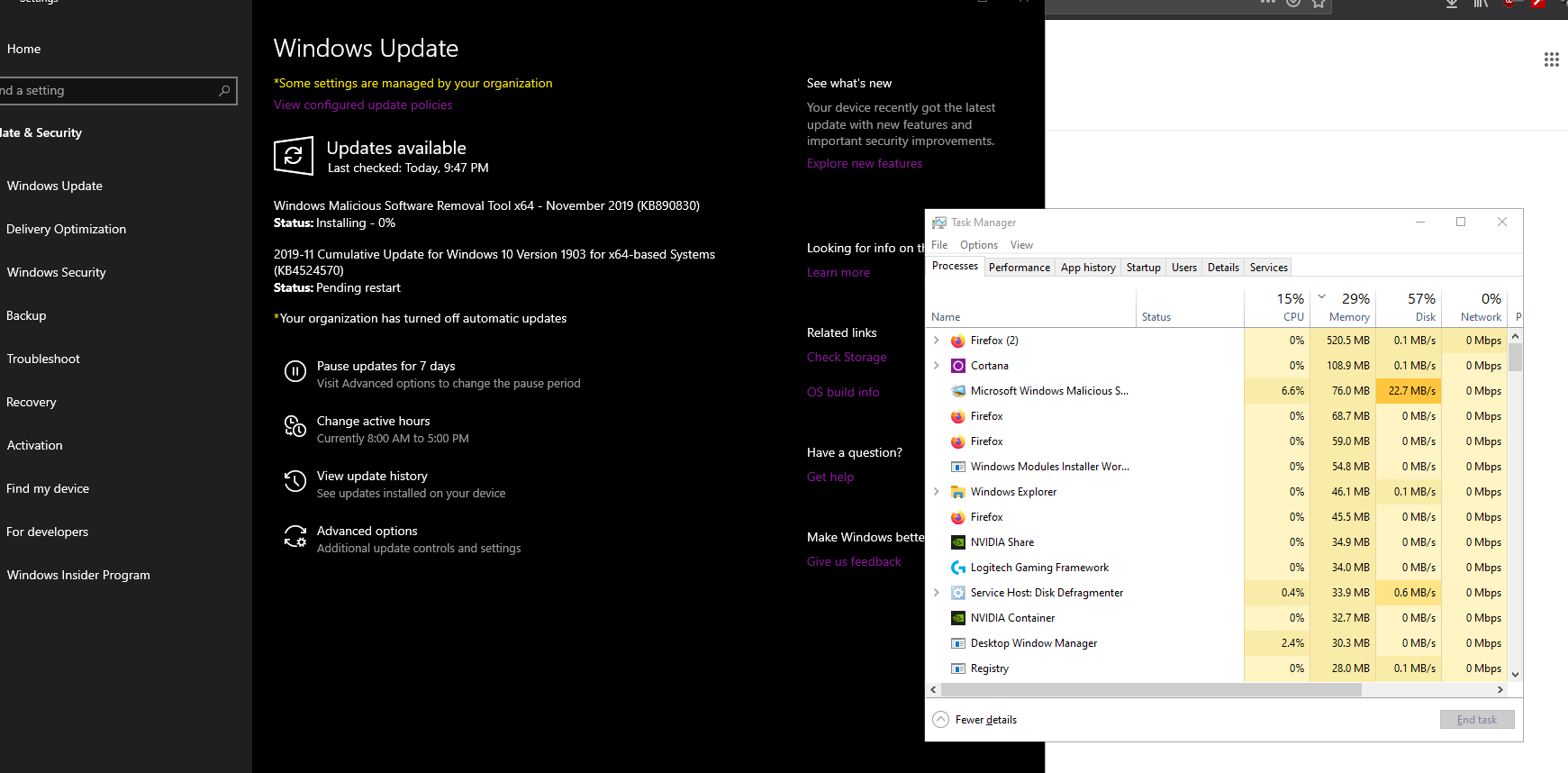
Task: Open Windows Insider Program in sidebar
Action: [78, 576]
